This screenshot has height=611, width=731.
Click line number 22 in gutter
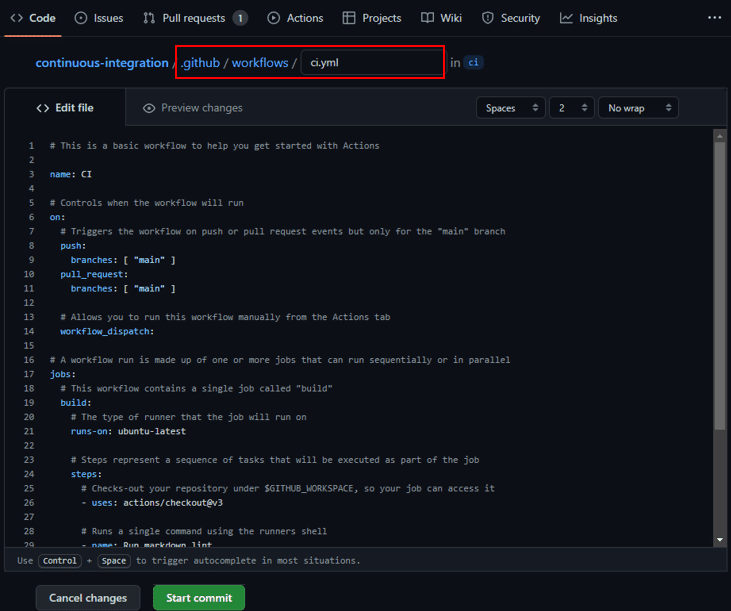(x=29, y=446)
